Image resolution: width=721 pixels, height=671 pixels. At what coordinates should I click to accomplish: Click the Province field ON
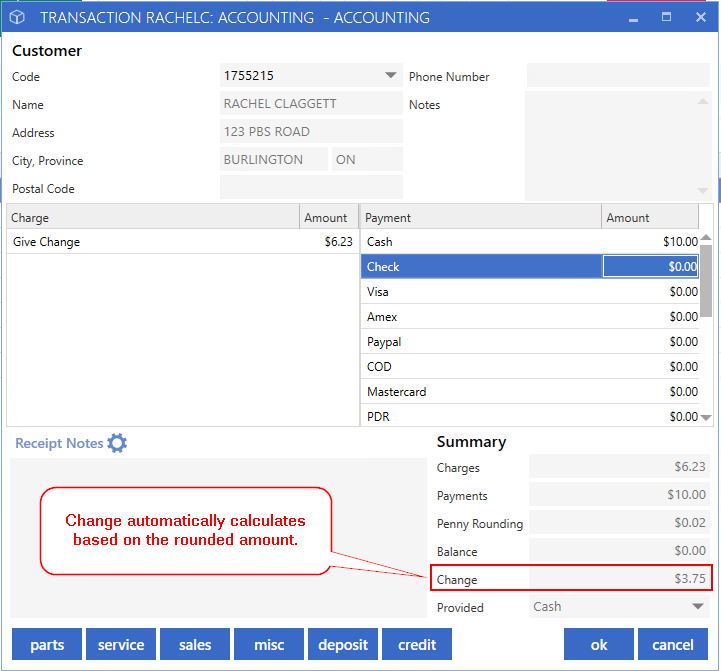point(367,159)
